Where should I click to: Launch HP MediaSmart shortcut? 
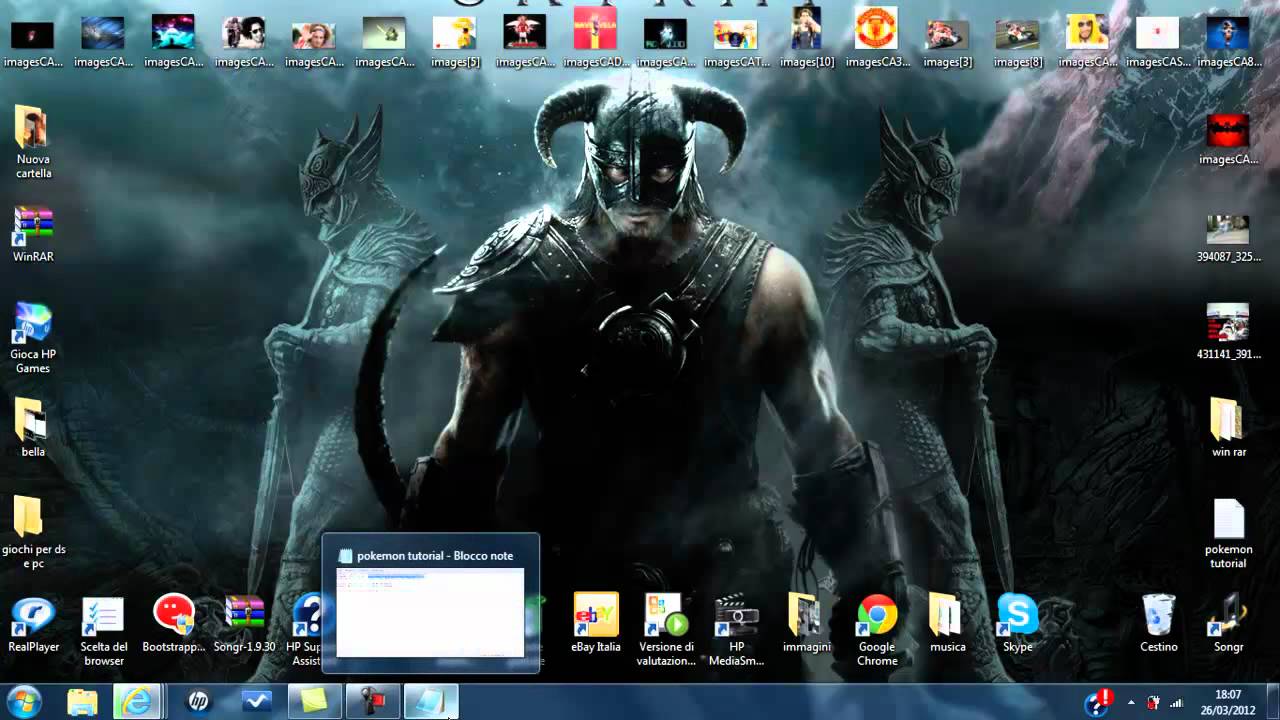click(736, 632)
